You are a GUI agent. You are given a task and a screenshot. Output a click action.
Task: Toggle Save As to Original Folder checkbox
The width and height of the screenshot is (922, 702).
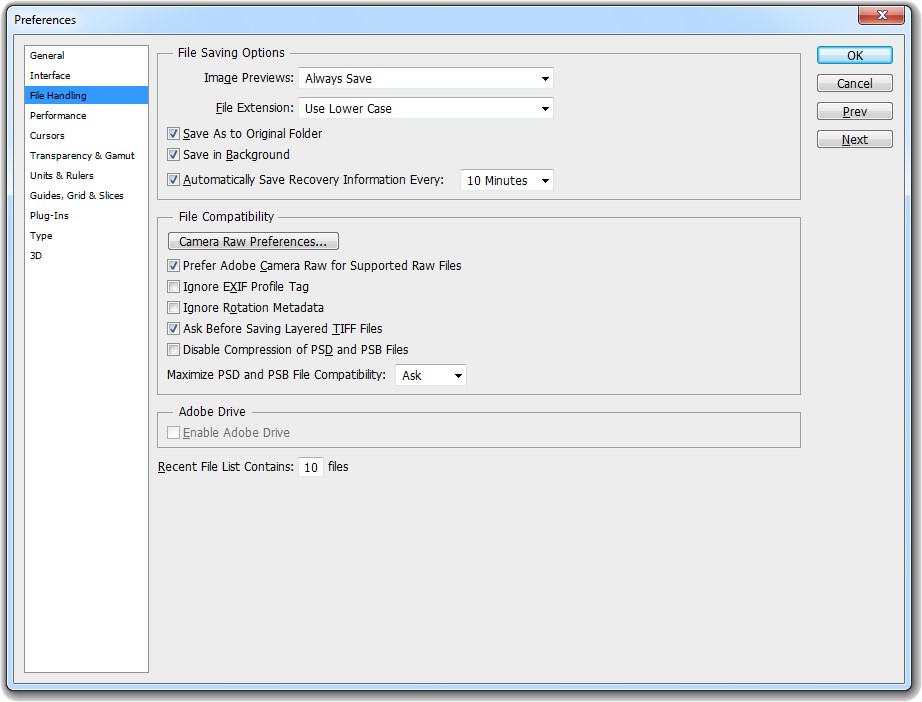[174, 134]
